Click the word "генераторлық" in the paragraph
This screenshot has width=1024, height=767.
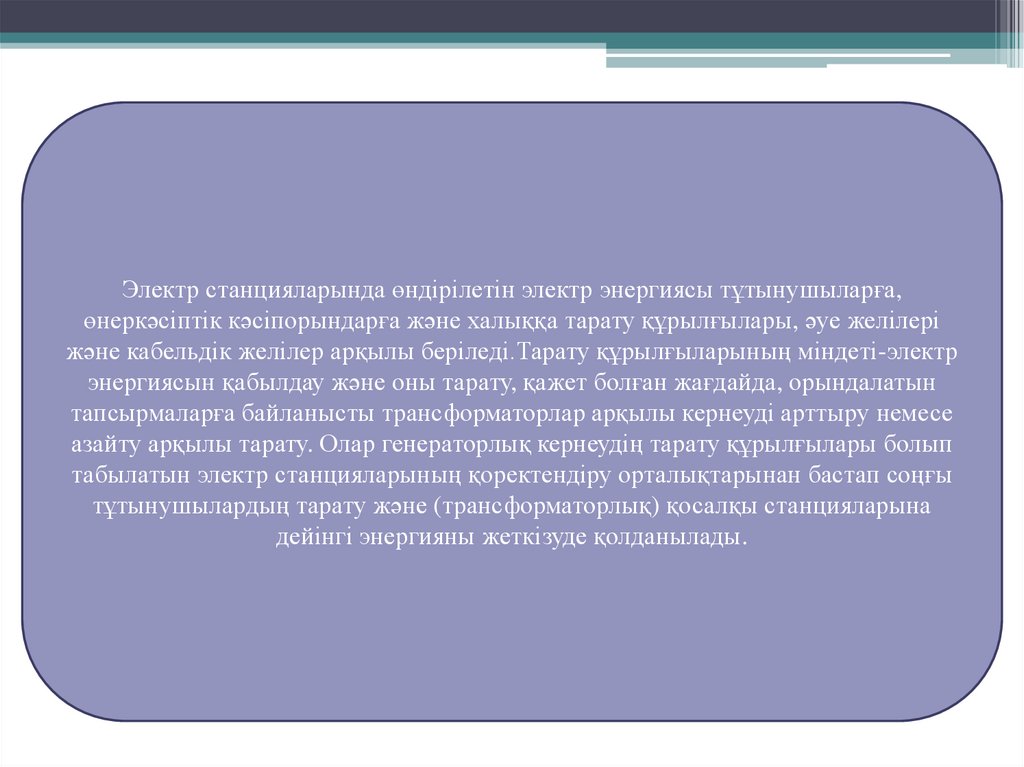point(457,445)
